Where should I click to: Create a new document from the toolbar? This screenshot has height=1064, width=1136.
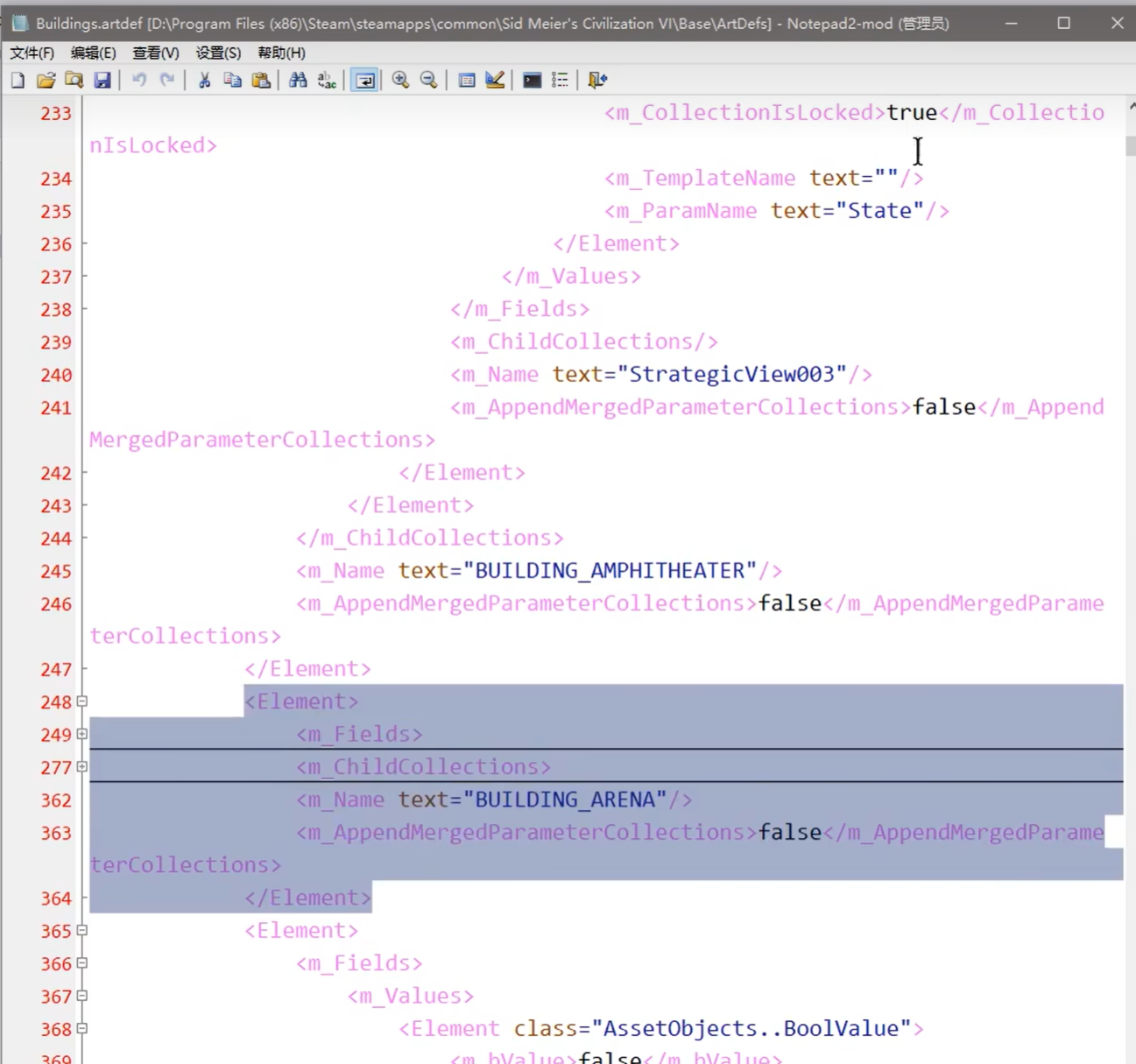18,81
